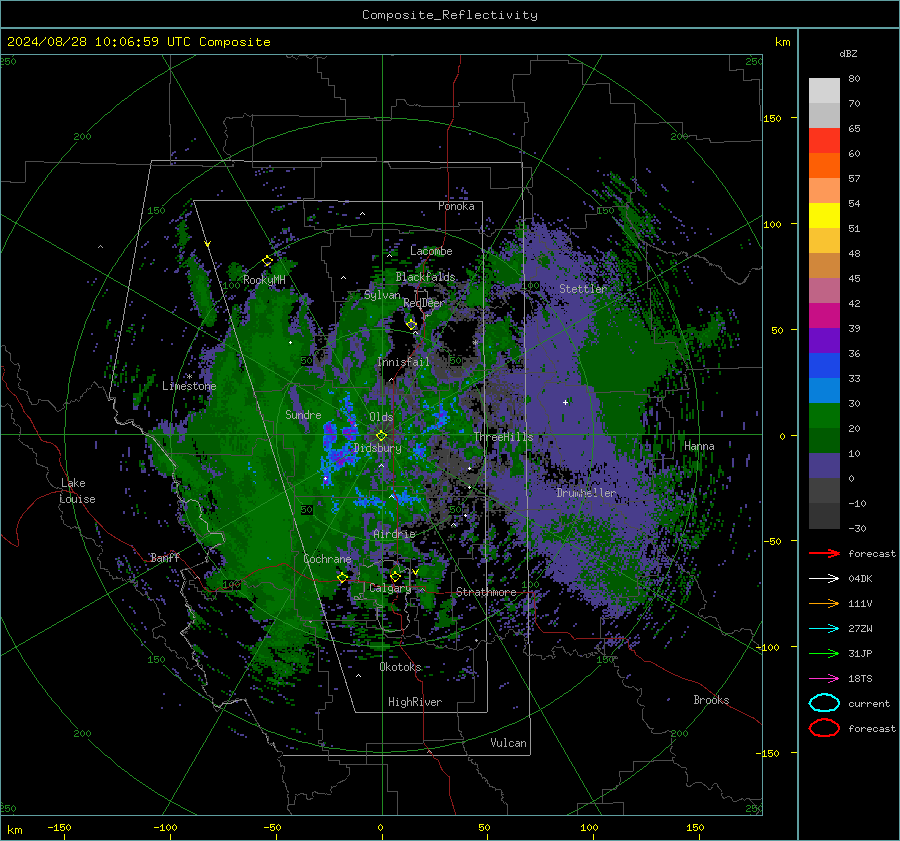Select the 20 dBZ green color swatch
The image size is (900, 841).
[824, 416]
